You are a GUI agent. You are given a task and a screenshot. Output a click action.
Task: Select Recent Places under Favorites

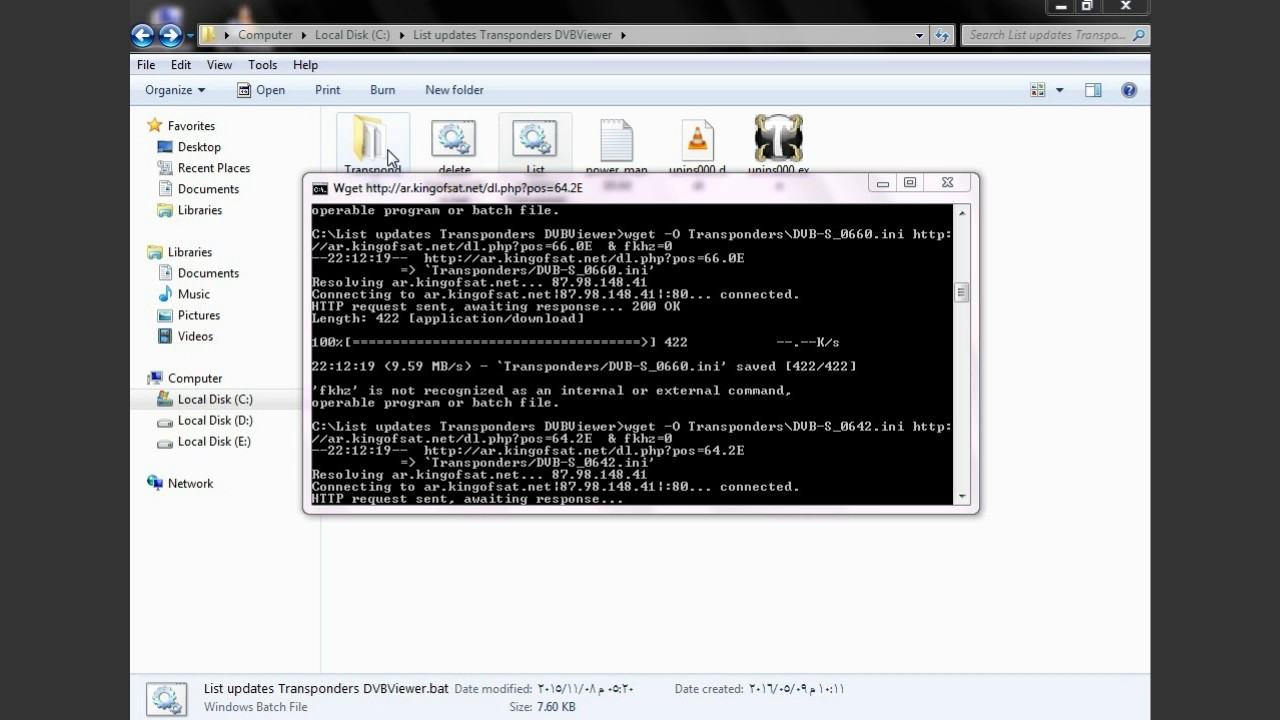click(214, 168)
